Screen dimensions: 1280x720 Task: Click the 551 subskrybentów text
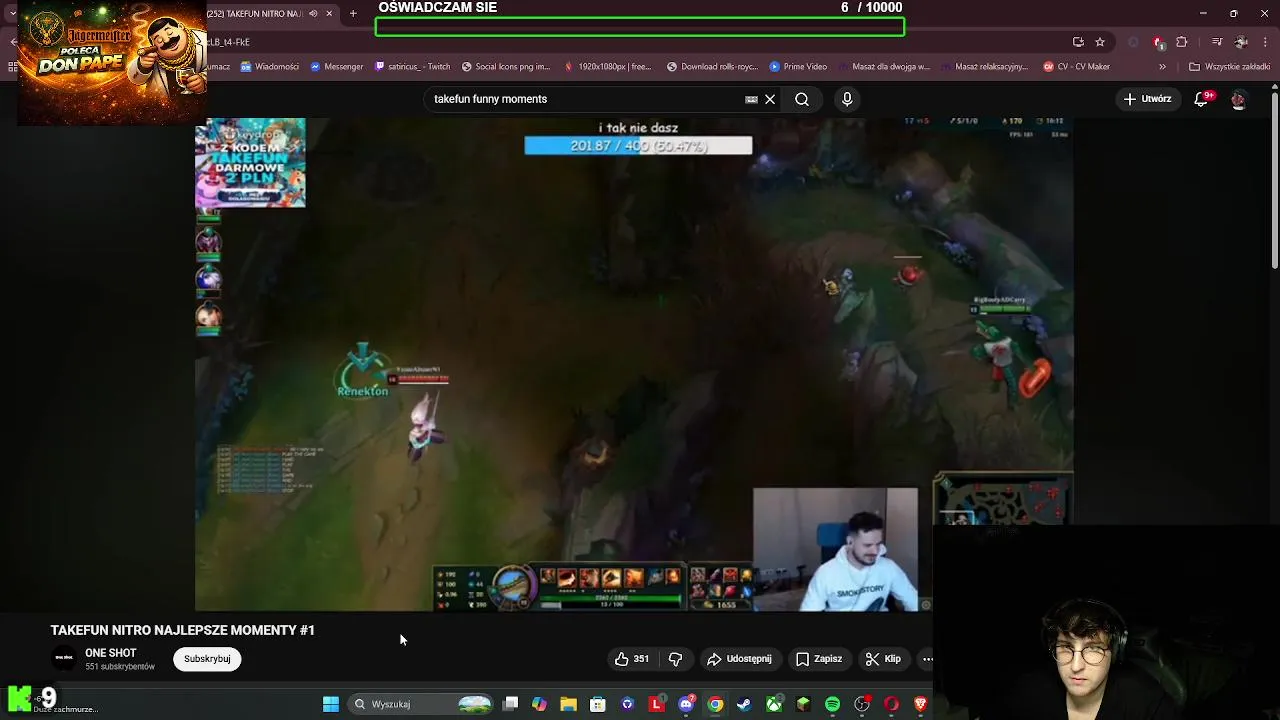tap(120, 667)
